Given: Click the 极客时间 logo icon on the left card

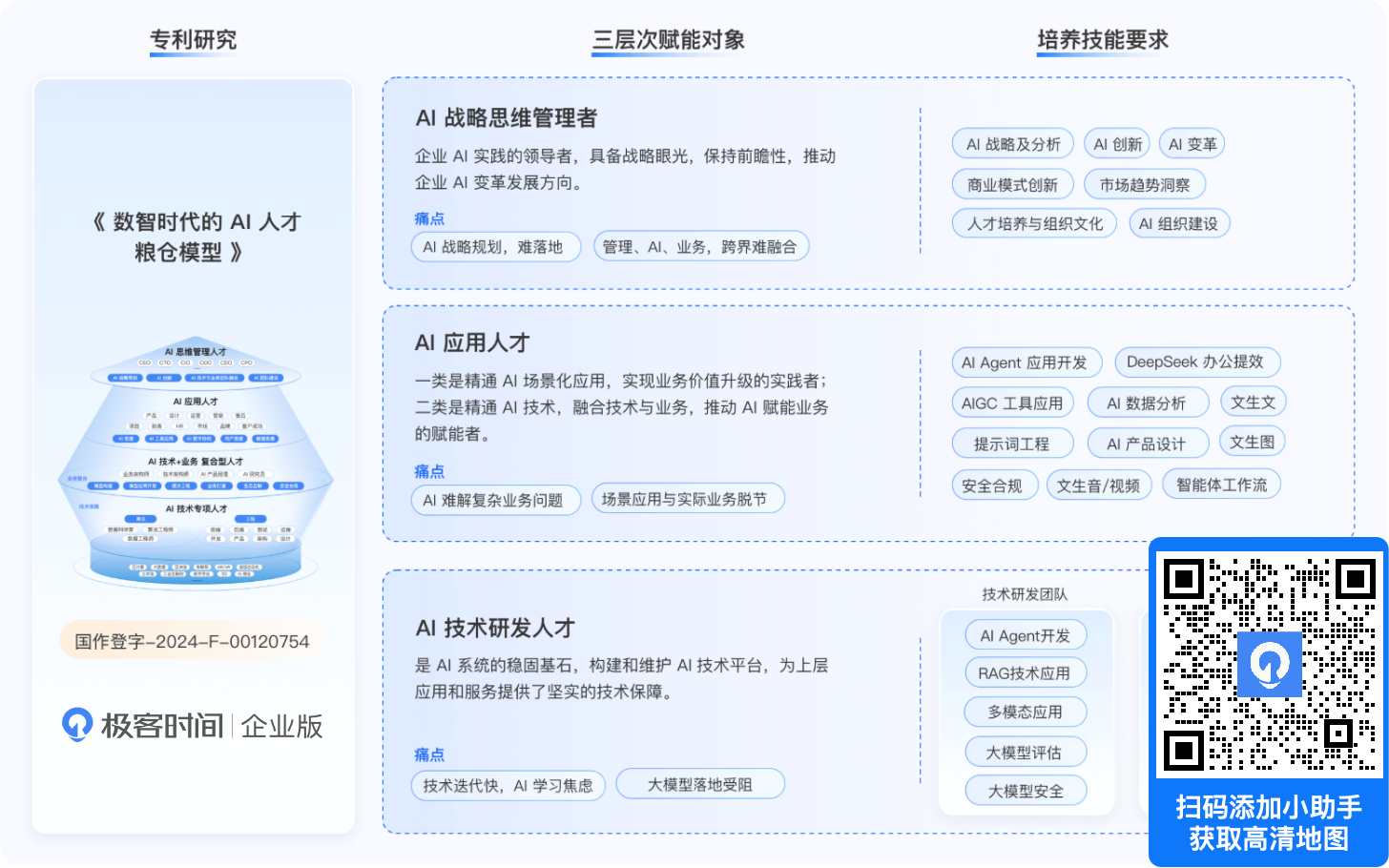Looking at the screenshot, I should (77, 725).
